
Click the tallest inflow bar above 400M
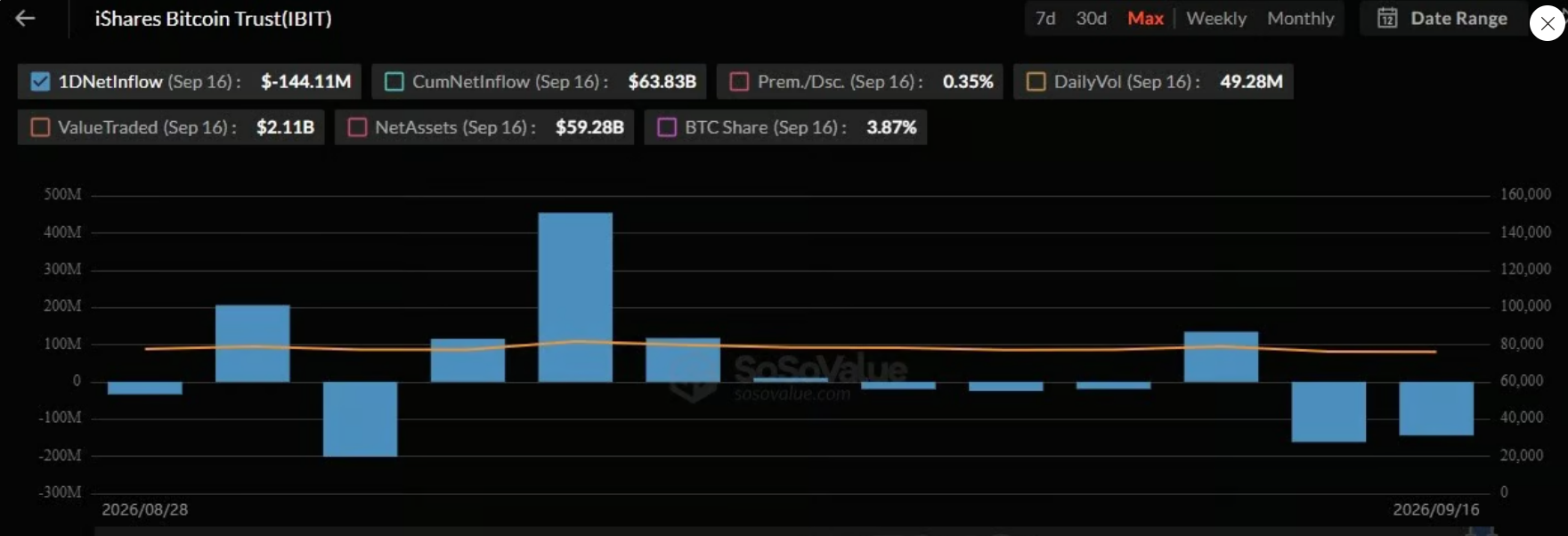(x=575, y=296)
